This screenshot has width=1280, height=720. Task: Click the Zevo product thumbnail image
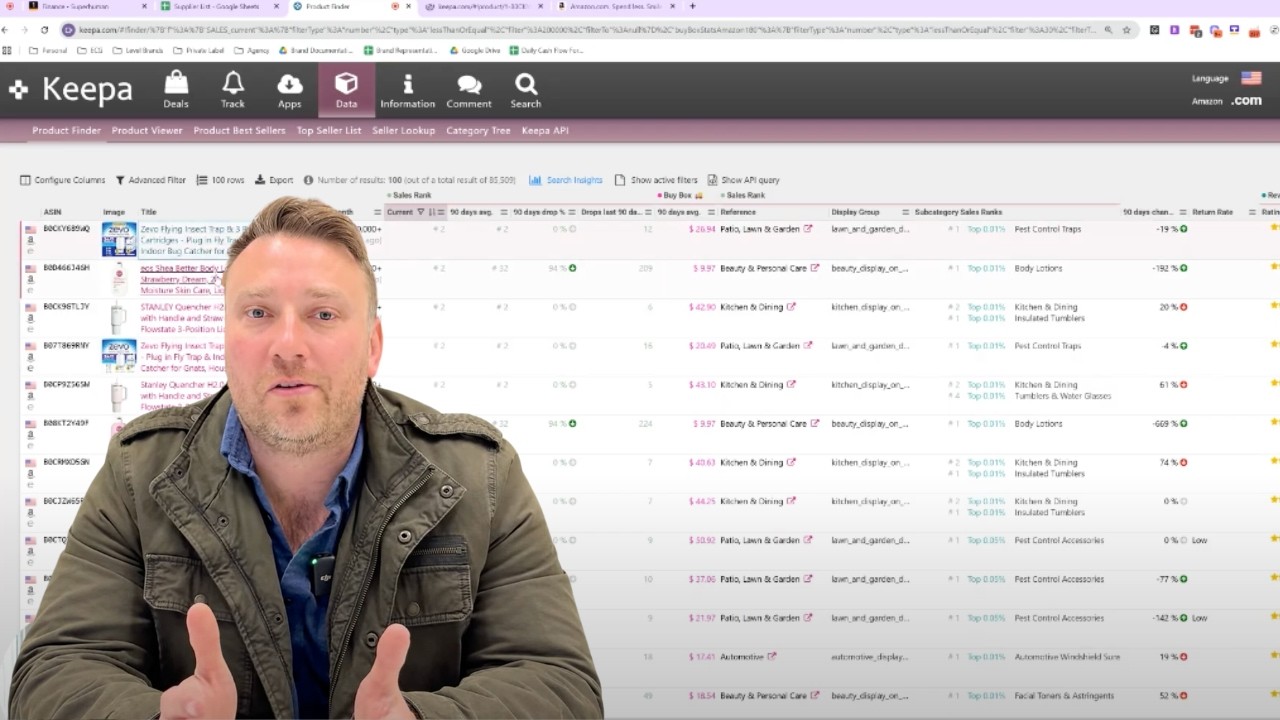click(x=119, y=240)
